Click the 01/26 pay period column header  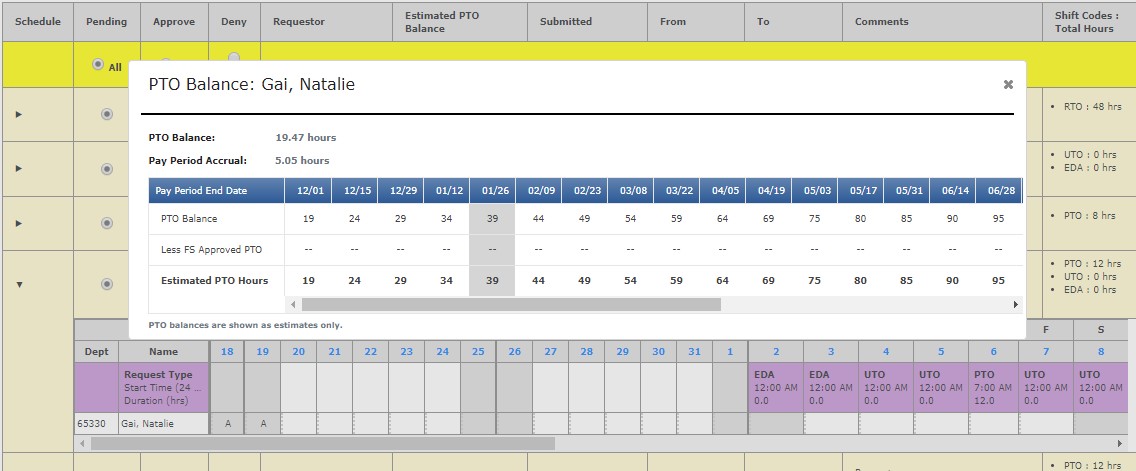492,190
